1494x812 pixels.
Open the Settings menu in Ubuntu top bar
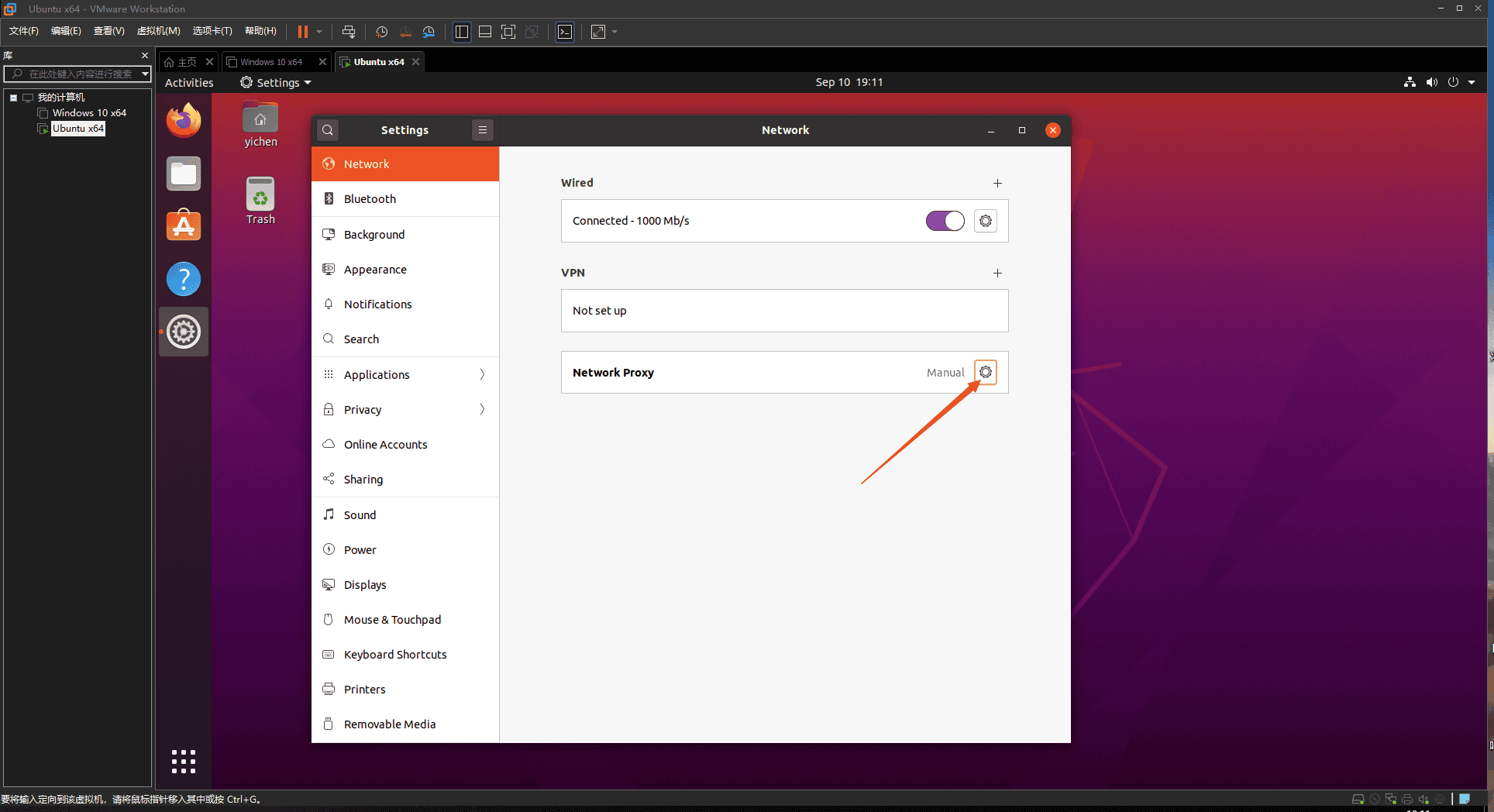coord(274,82)
